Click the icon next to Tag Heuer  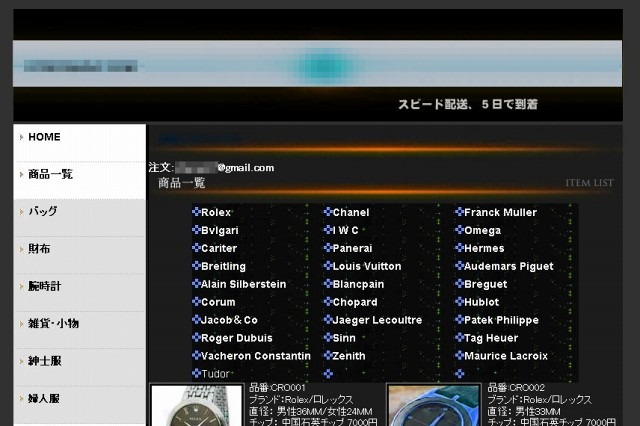point(459,338)
